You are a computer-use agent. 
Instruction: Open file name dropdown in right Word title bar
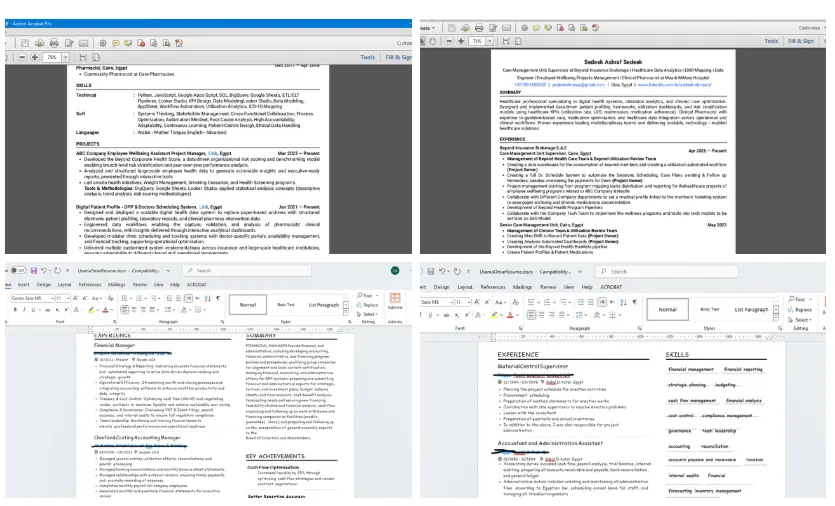[x=579, y=272]
